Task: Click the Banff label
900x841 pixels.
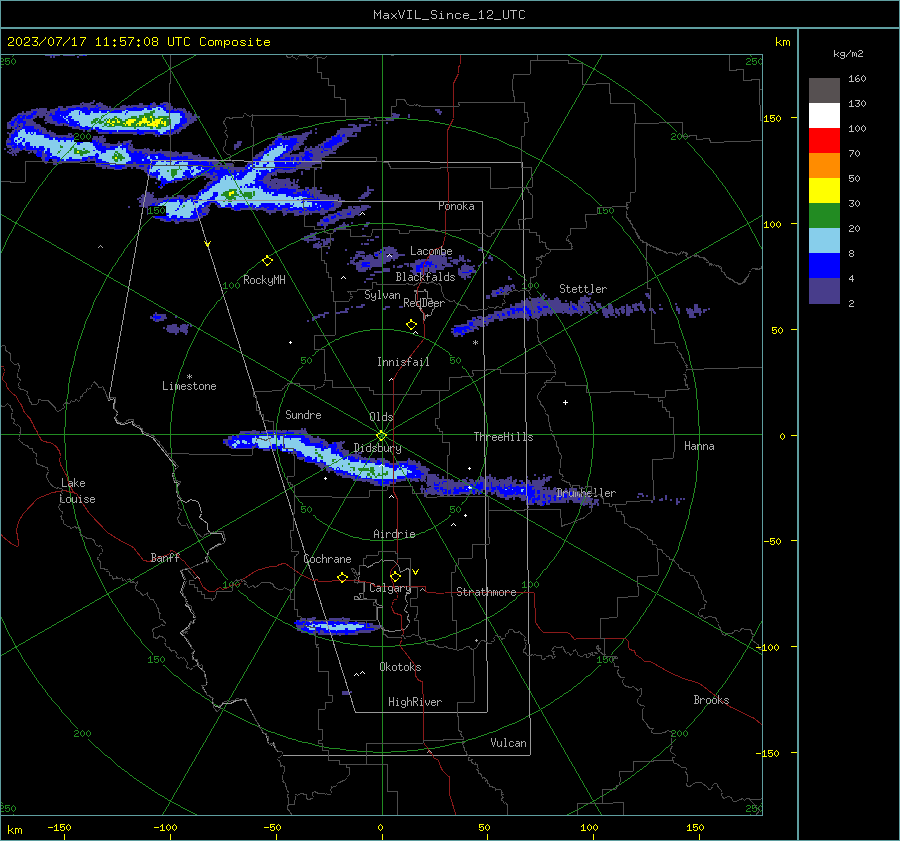Action: 165,557
